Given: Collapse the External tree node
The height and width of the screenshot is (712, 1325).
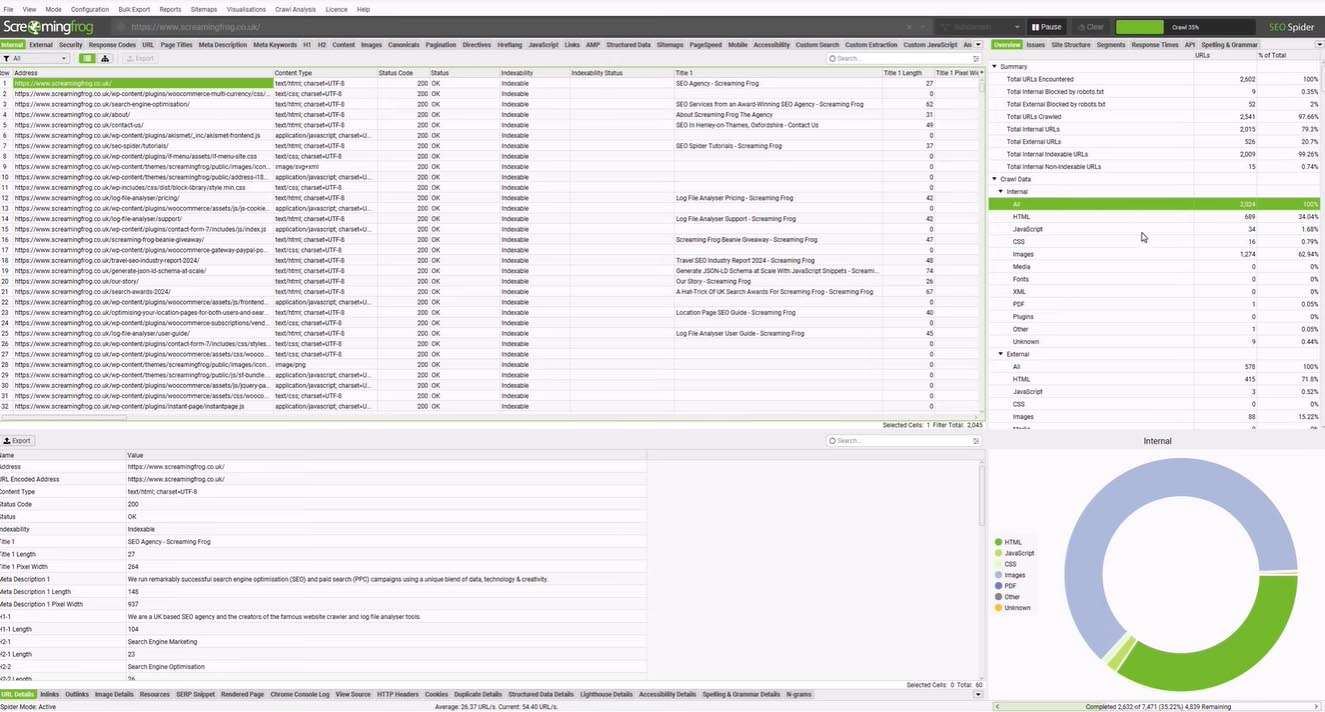Looking at the screenshot, I should (1002, 354).
